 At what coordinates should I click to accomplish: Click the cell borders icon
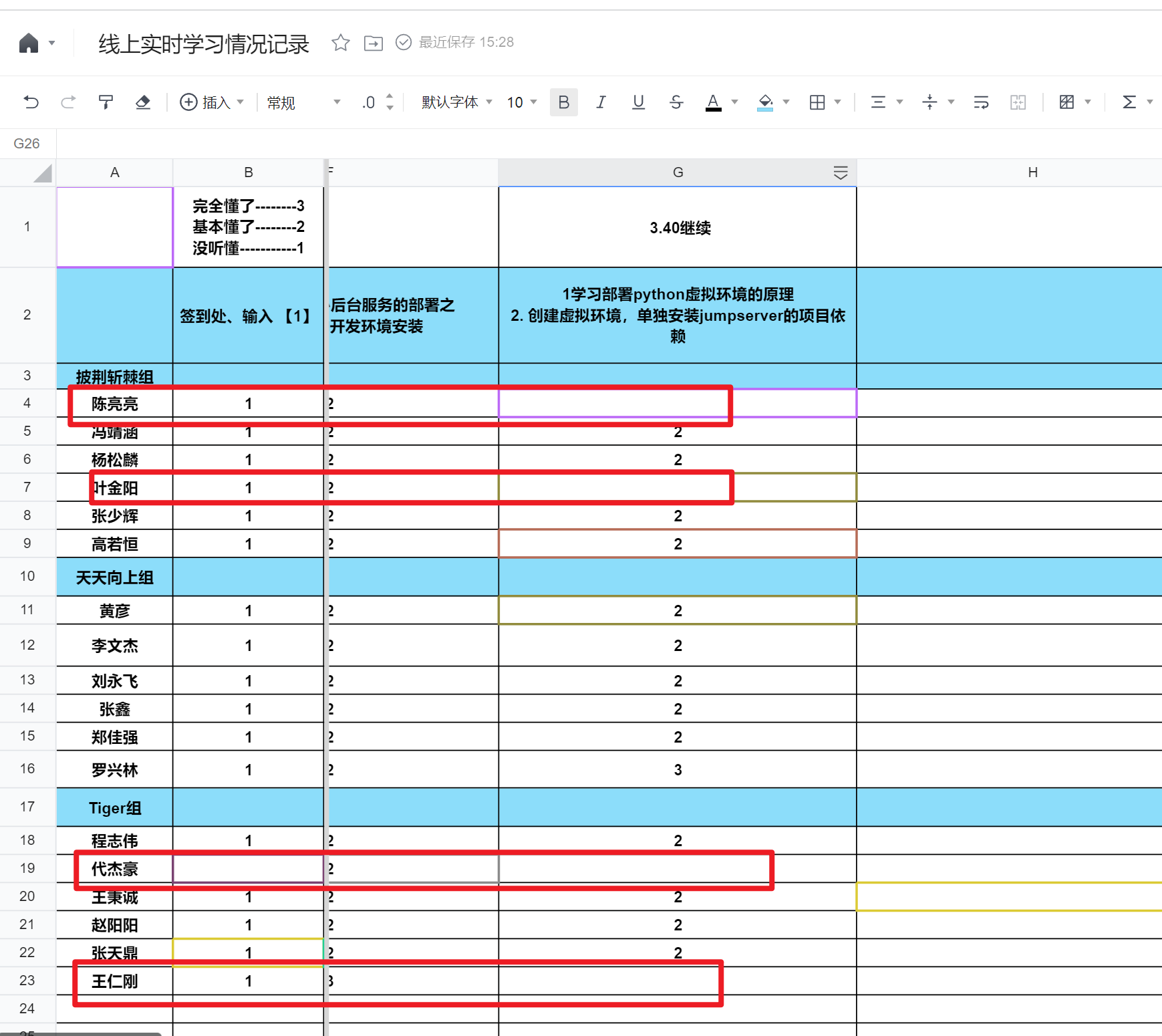click(x=817, y=102)
